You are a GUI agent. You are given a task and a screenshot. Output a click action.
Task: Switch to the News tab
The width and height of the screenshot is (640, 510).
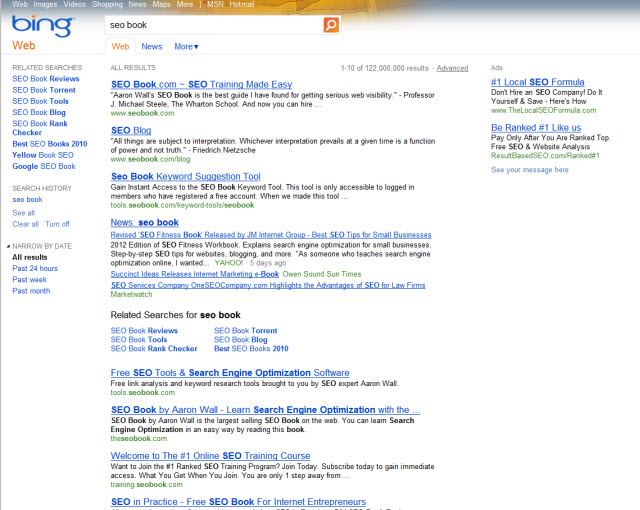[x=152, y=46]
